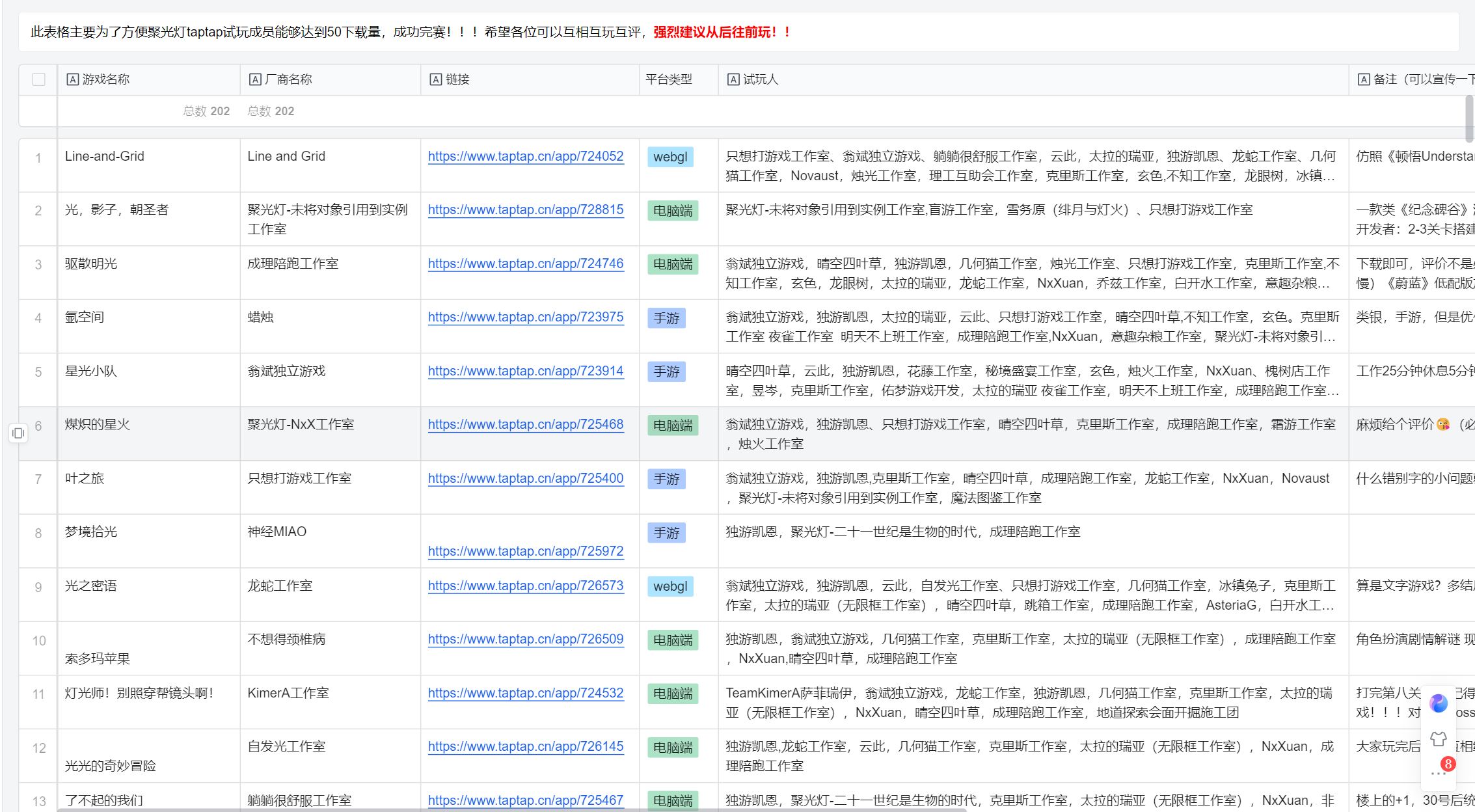
Task: Click 手游 tag in 星光小队 row
Action: click(x=666, y=372)
